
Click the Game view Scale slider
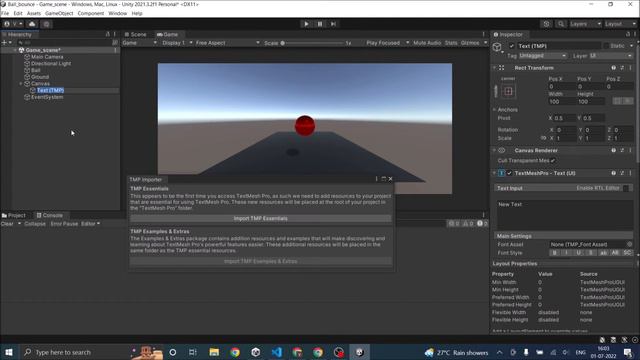point(312,43)
